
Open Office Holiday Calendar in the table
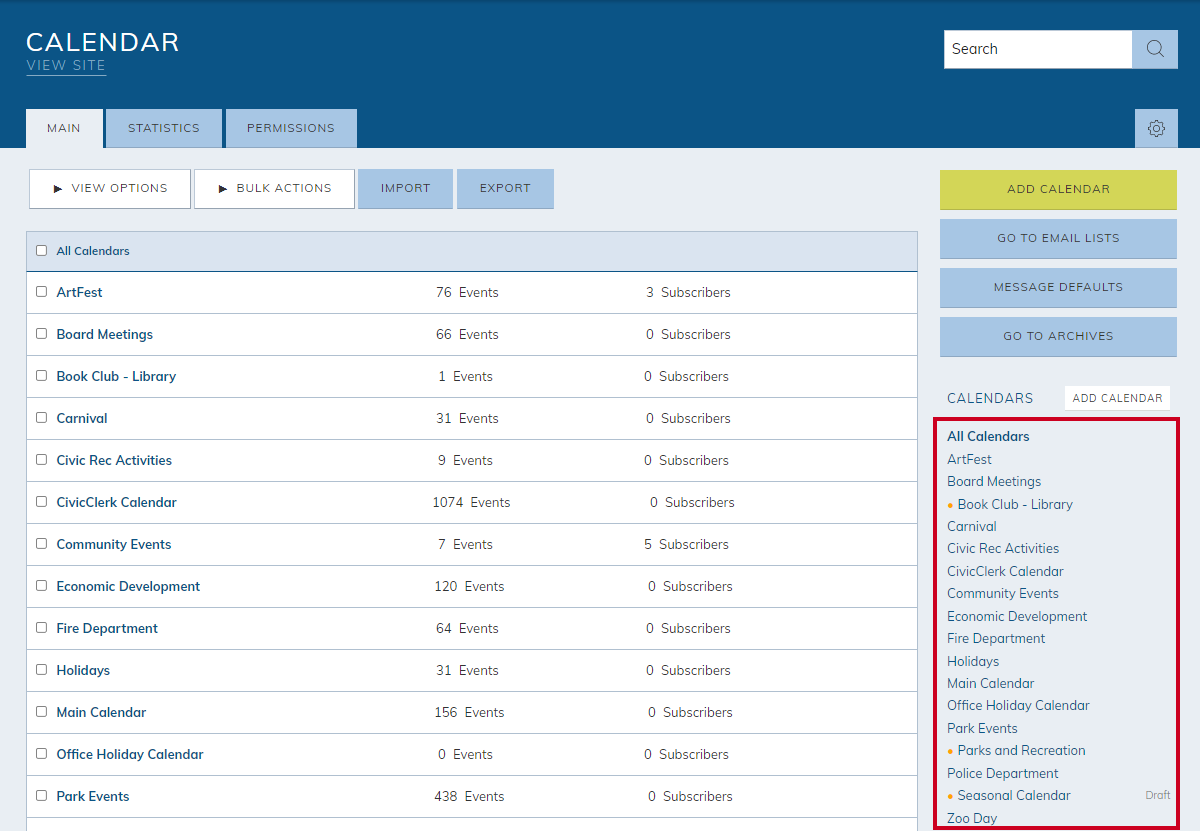pos(130,754)
